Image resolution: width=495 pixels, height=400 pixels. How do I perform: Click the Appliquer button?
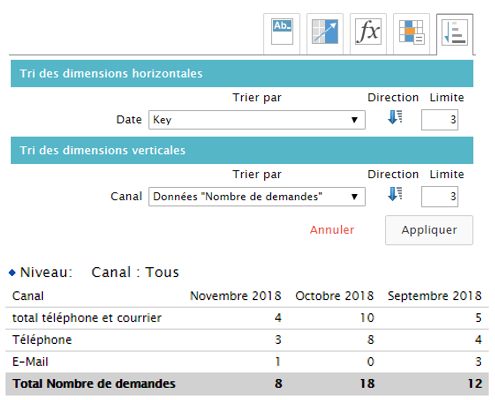429,230
